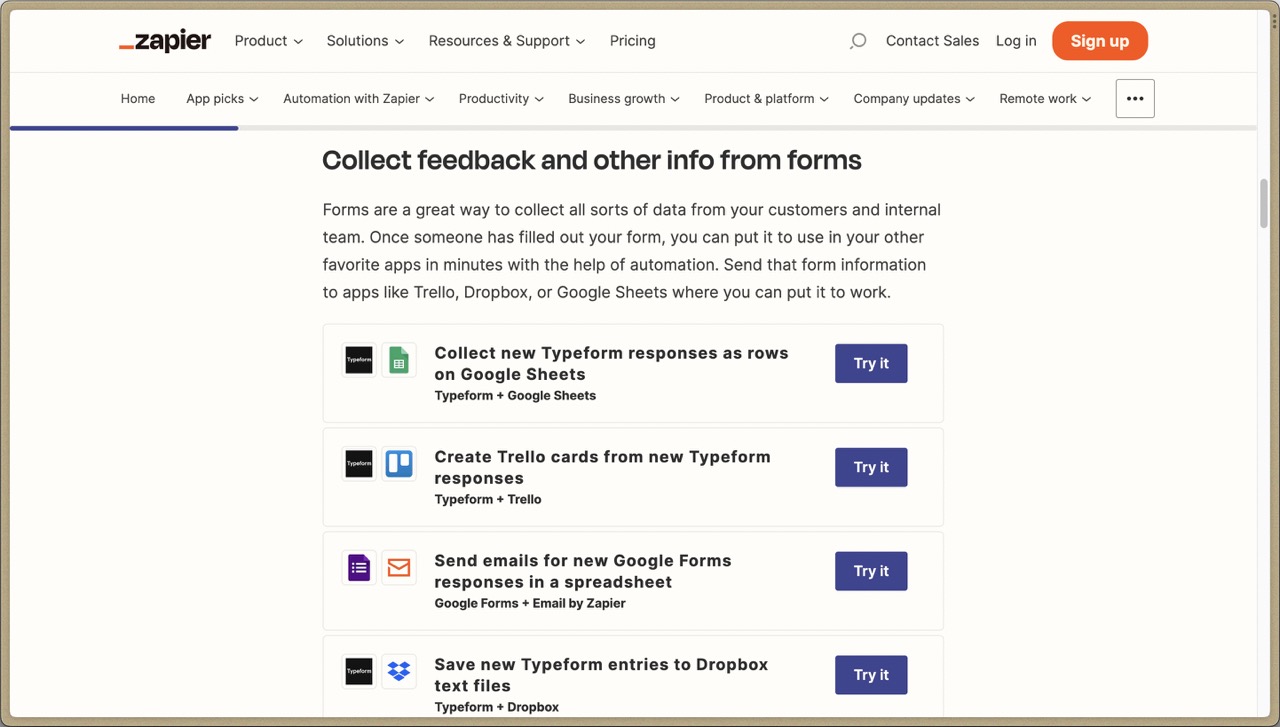Open the search magnifier icon
This screenshot has height=727, width=1280.
pos(857,41)
